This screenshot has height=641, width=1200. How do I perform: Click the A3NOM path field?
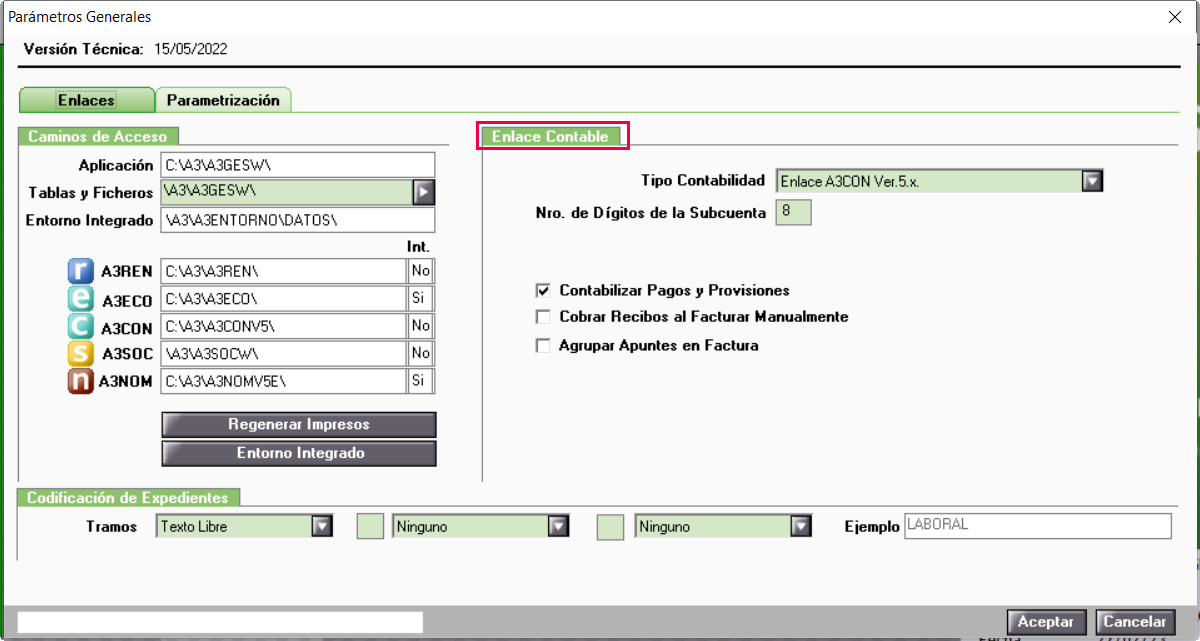click(x=283, y=381)
